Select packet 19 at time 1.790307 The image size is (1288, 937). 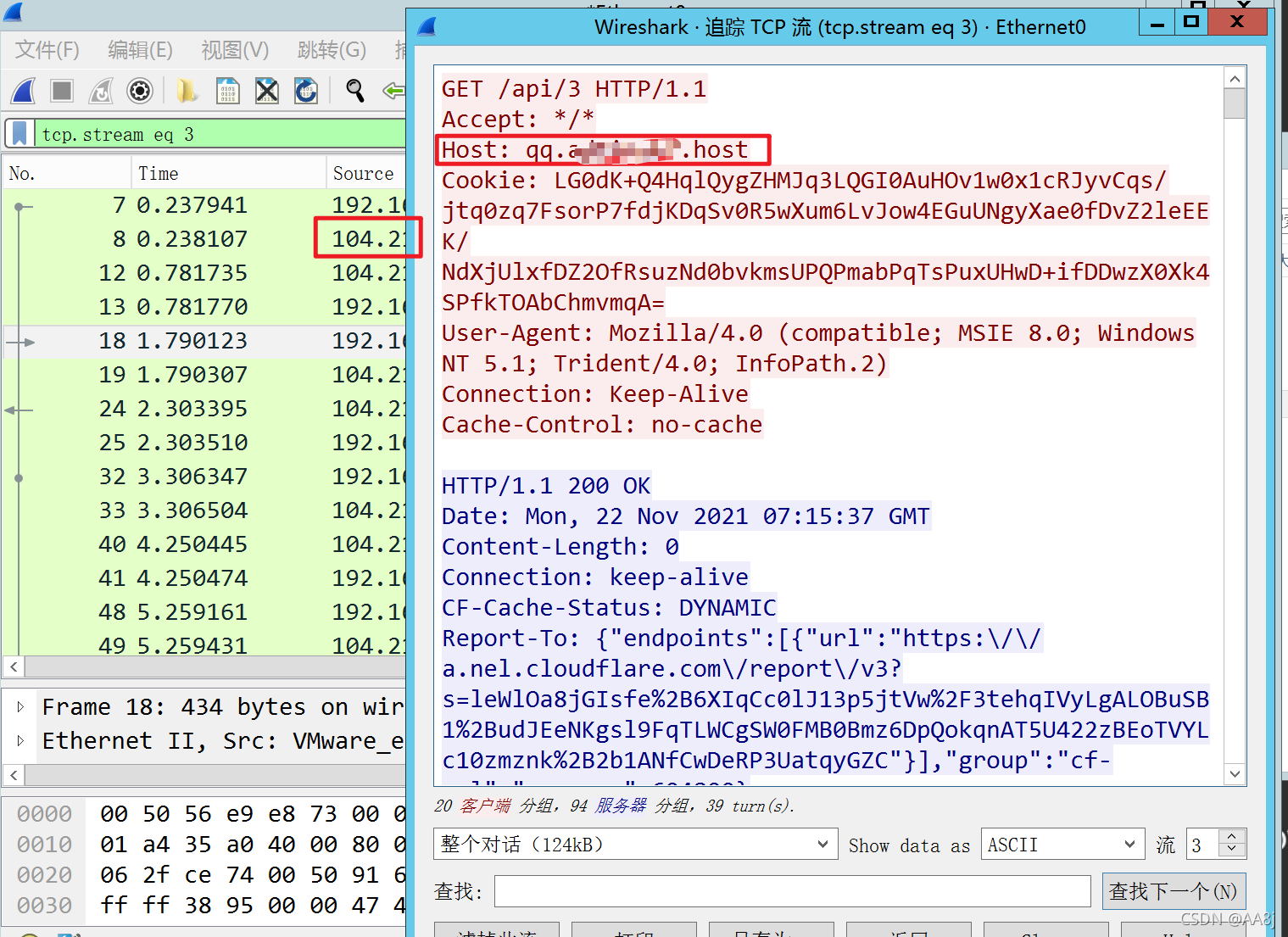pyautogui.click(x=204, y=375)
